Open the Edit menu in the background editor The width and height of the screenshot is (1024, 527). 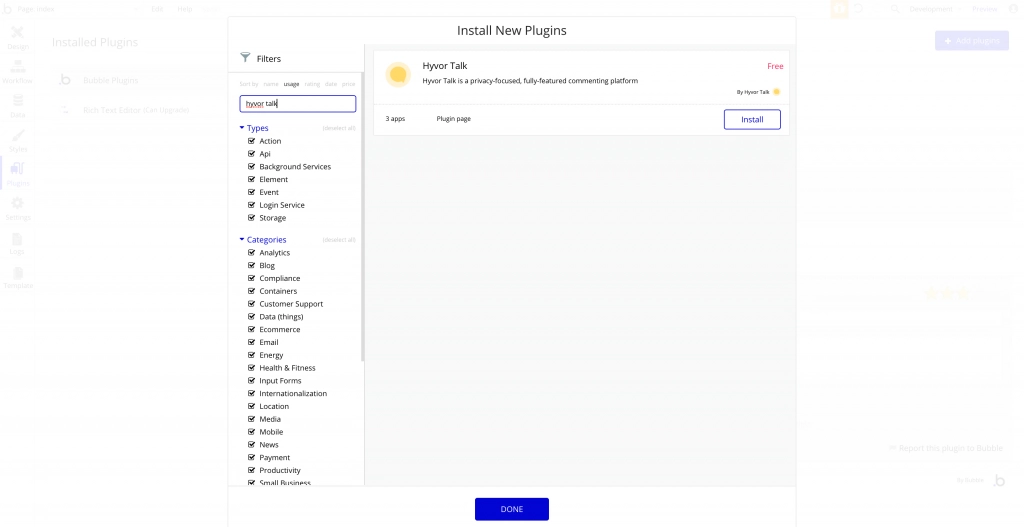(157, 8)
